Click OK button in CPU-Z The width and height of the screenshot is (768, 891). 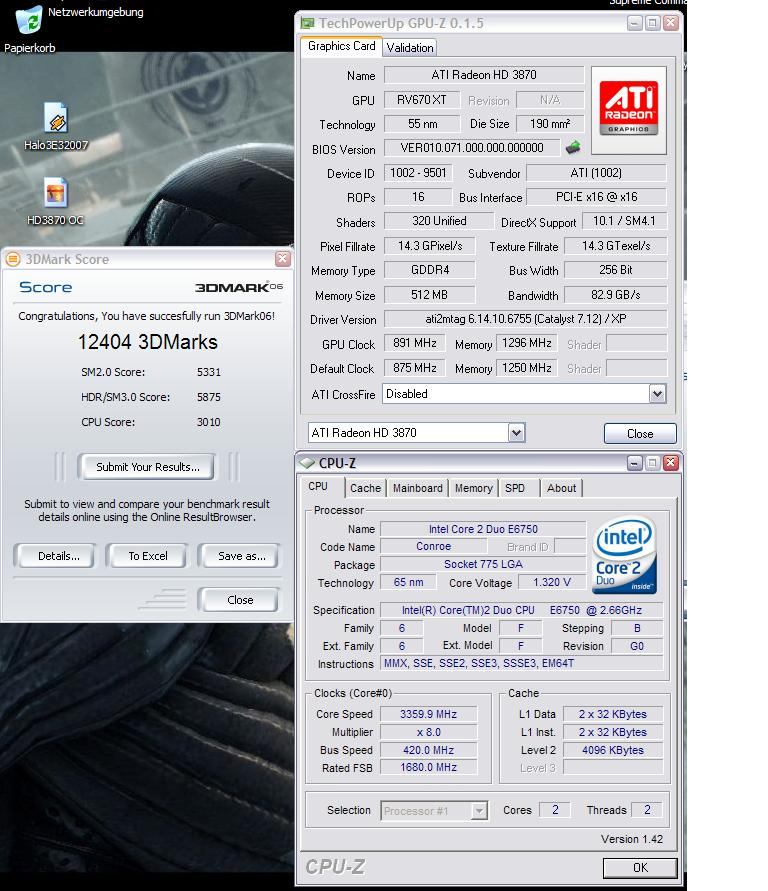[x=640, y=868]
